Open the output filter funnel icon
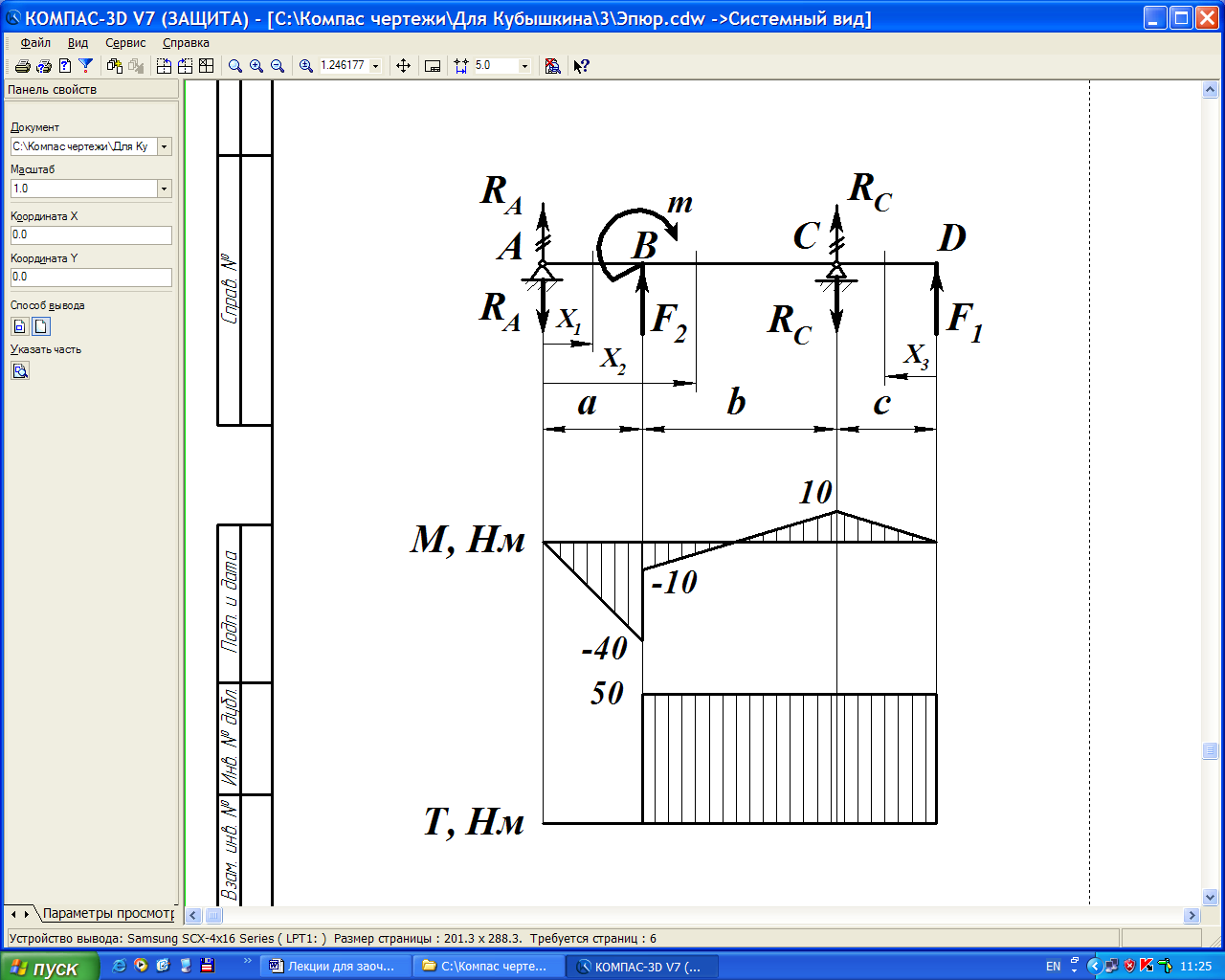 click(x=85, y=66)
